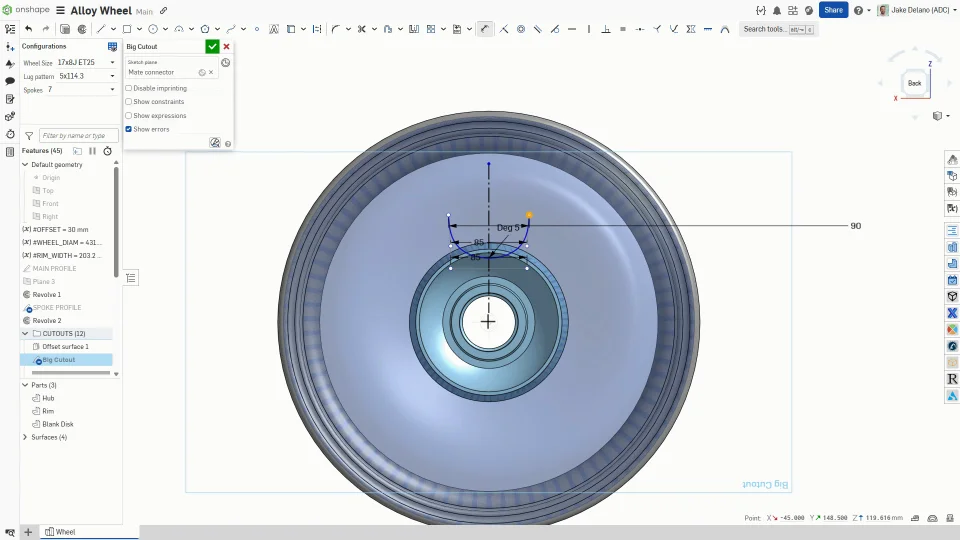Open the Wheel Size configuration dropdown
Screen dimensions: 960x540
pos(86,63)
